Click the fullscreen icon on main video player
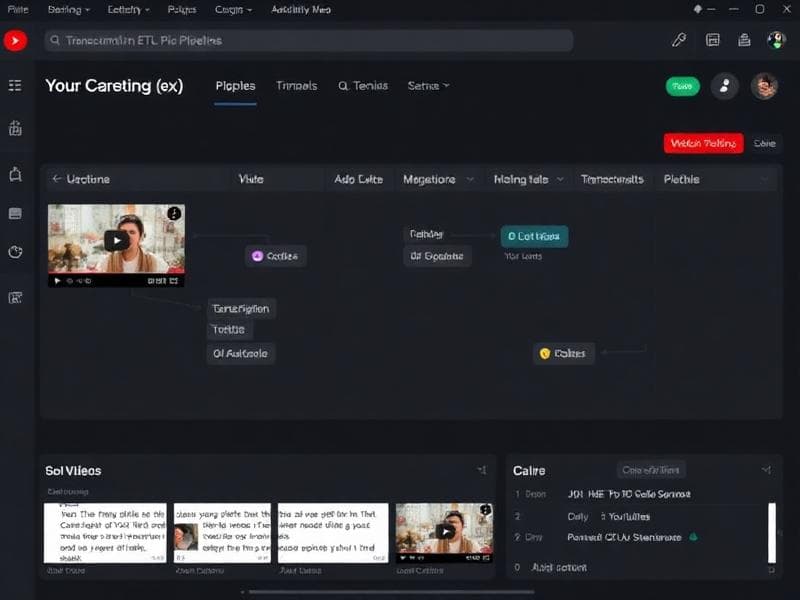Viewport: 800px width, 600px height. (174, 281)
